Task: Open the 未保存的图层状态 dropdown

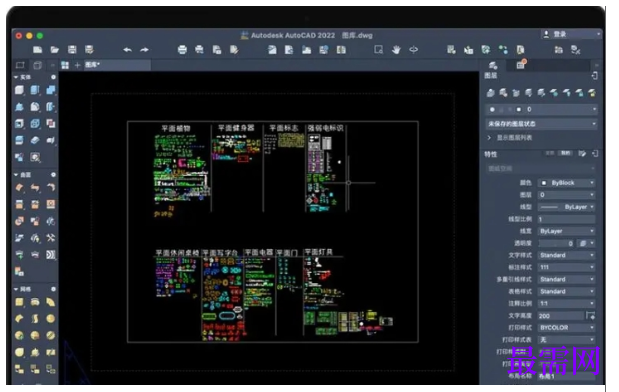Action: (x=541, y=124)
